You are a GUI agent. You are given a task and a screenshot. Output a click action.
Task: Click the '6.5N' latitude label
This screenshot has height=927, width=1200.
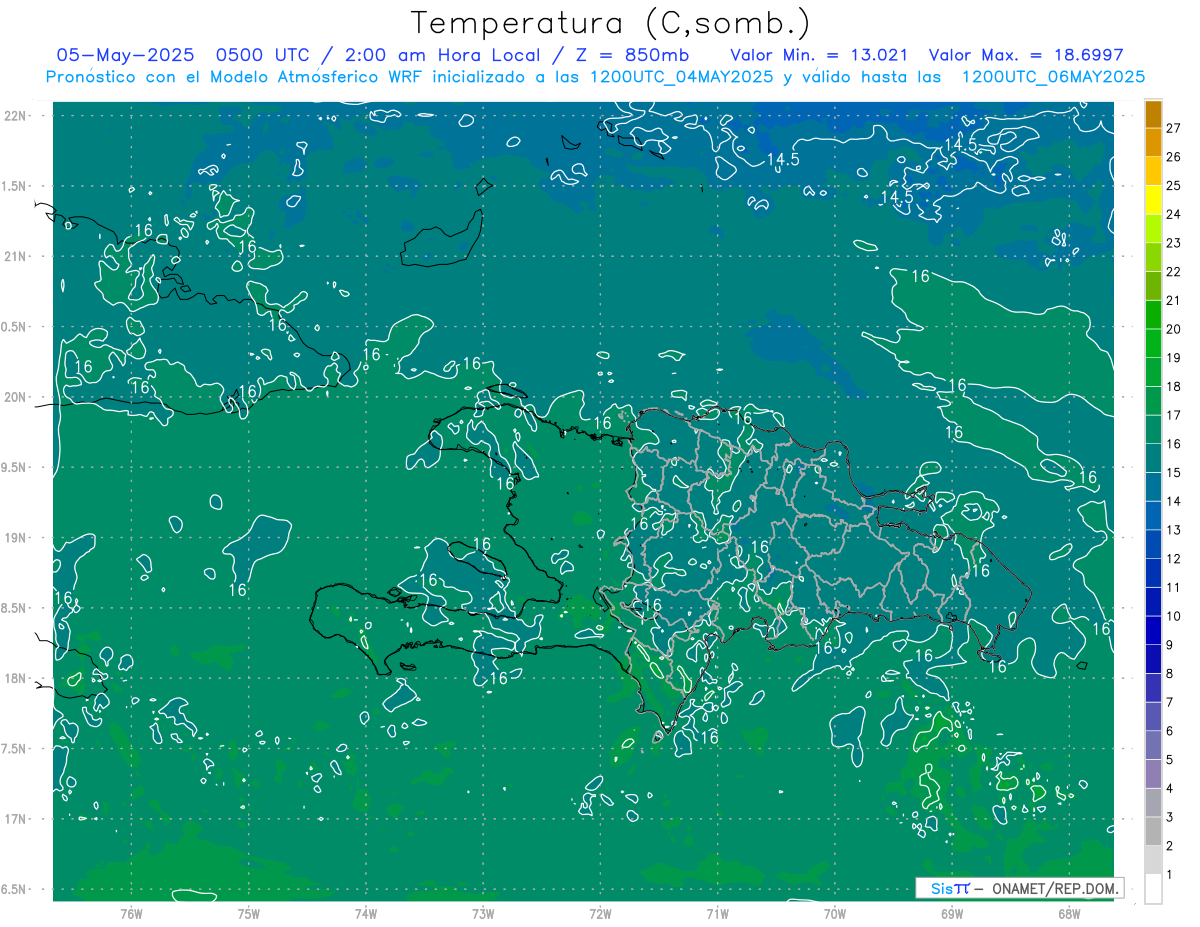(x=14, y=889)
